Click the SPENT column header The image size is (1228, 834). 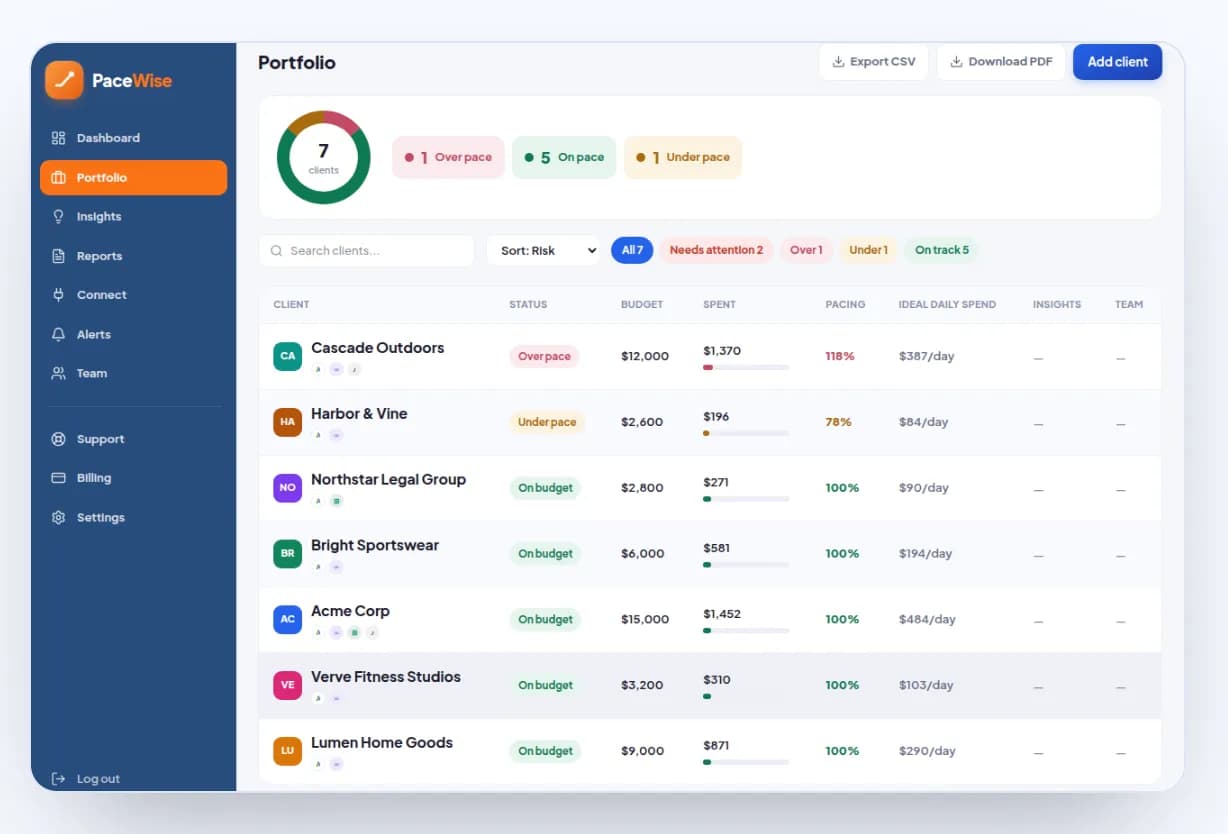719,304
